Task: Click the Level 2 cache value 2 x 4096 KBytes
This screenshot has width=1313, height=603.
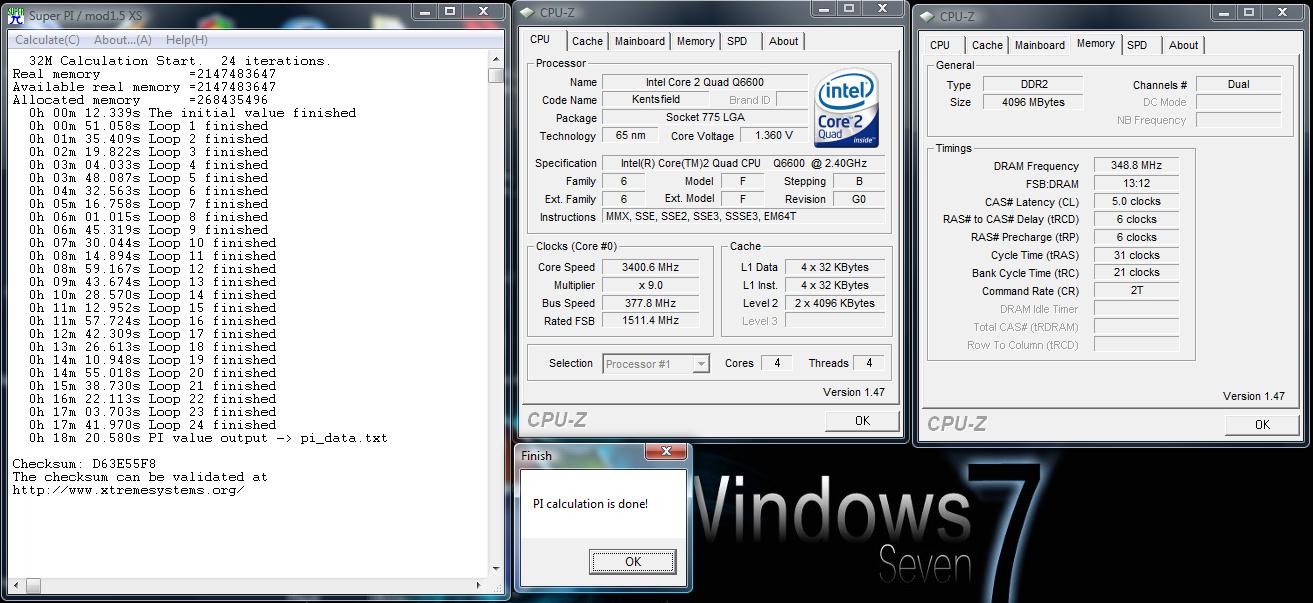Action: coord(834,303)
